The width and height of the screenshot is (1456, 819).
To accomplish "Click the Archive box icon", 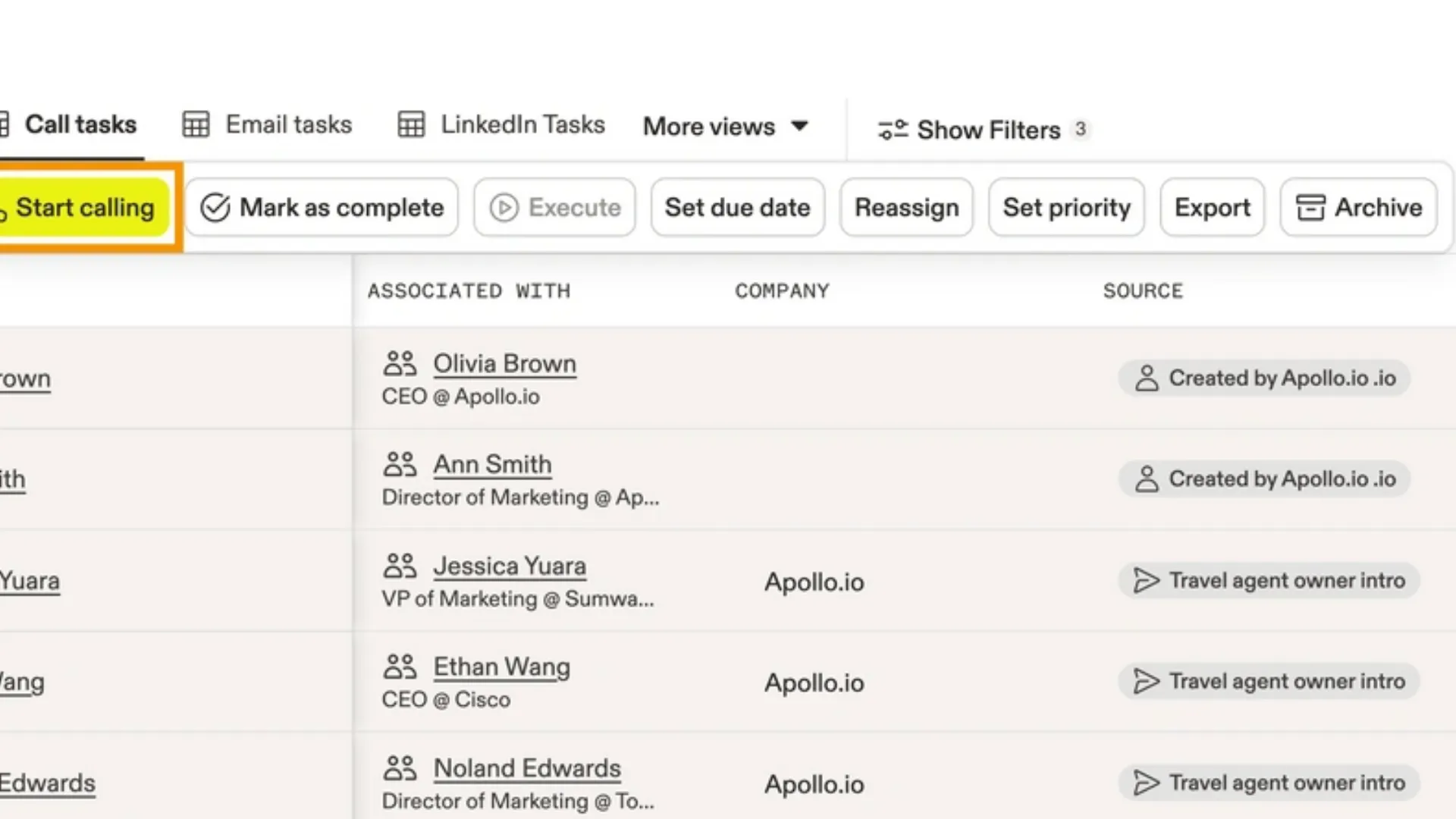I will click(1310, 207).
